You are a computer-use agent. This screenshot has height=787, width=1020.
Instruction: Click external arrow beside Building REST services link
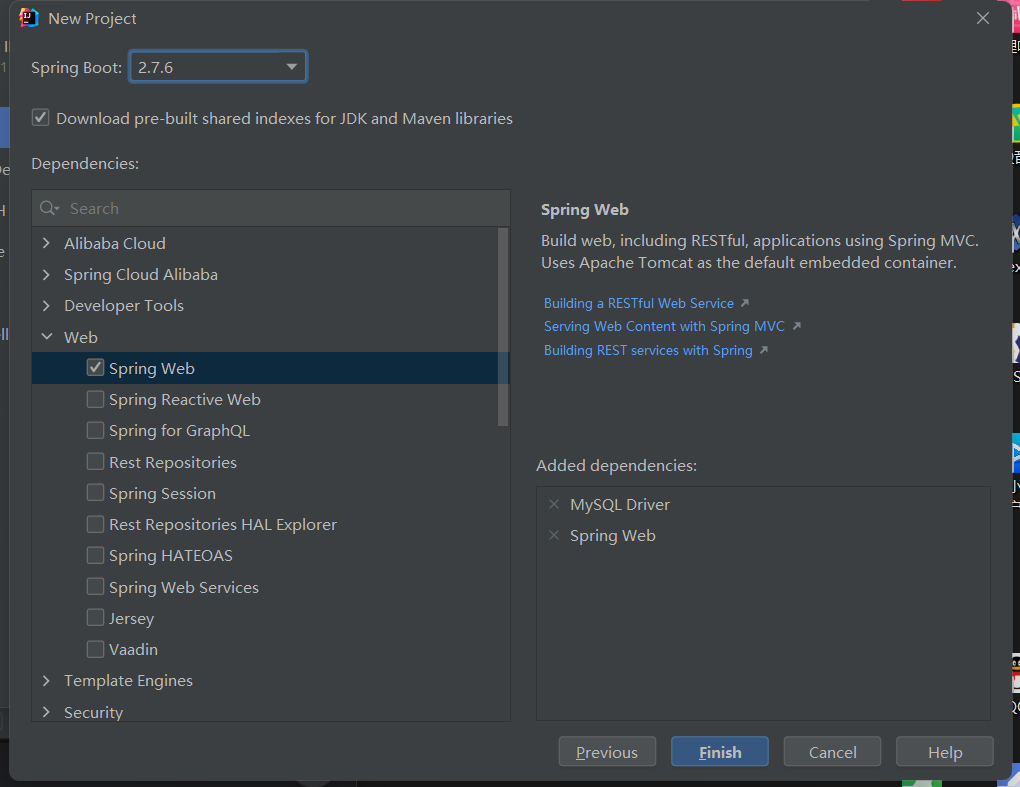click(764, 350)
